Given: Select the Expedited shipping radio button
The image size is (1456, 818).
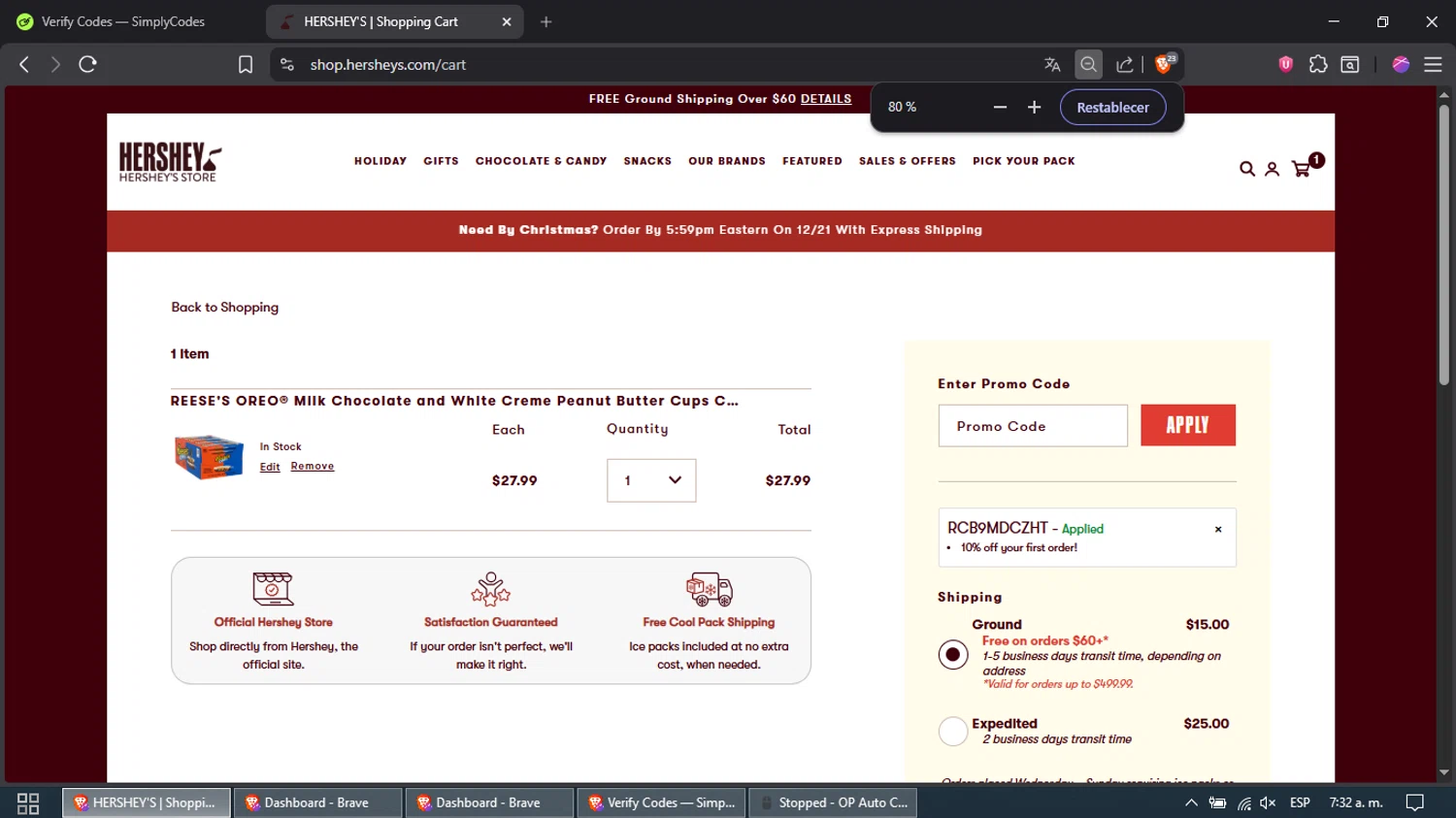Looking at the screenshot, I should pos(953,731).
